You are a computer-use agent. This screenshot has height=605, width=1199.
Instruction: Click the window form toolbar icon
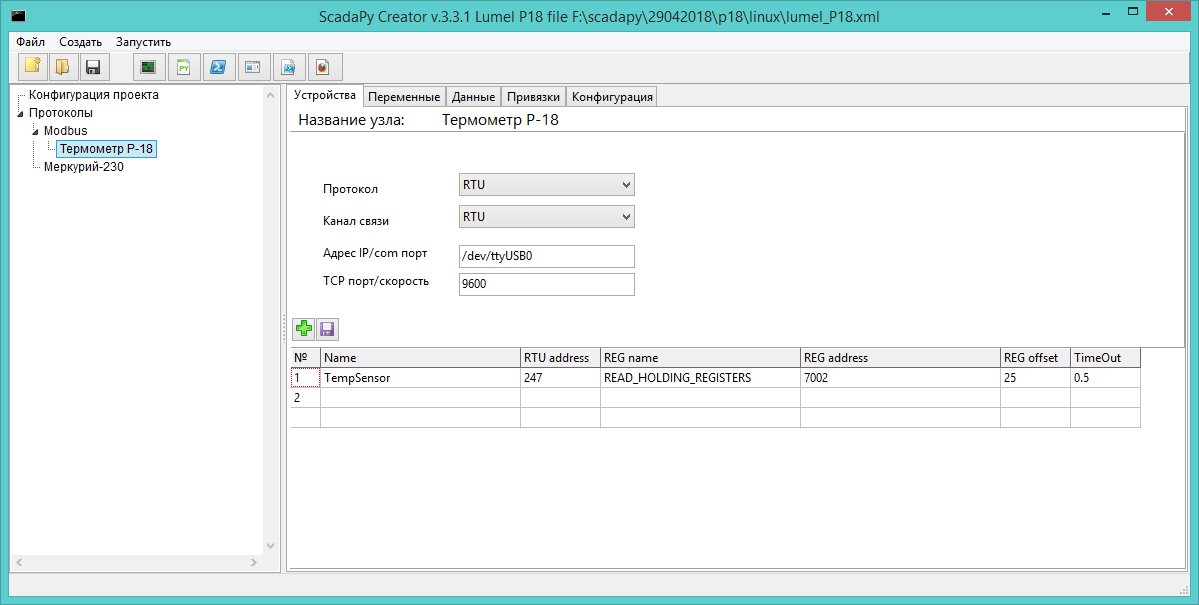pyautogui.click(x=253, y=67)
